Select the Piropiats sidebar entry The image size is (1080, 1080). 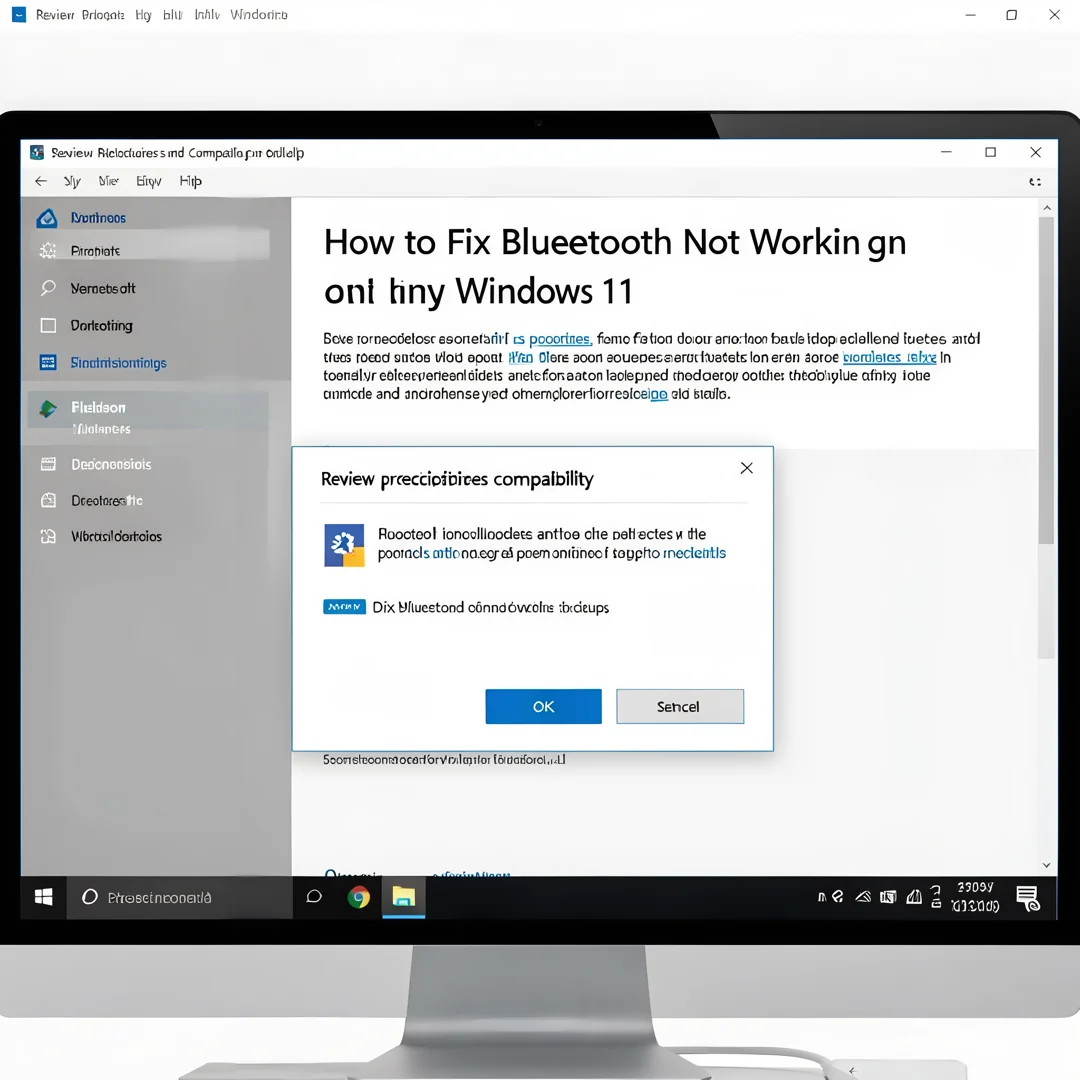tap(95, 251)
